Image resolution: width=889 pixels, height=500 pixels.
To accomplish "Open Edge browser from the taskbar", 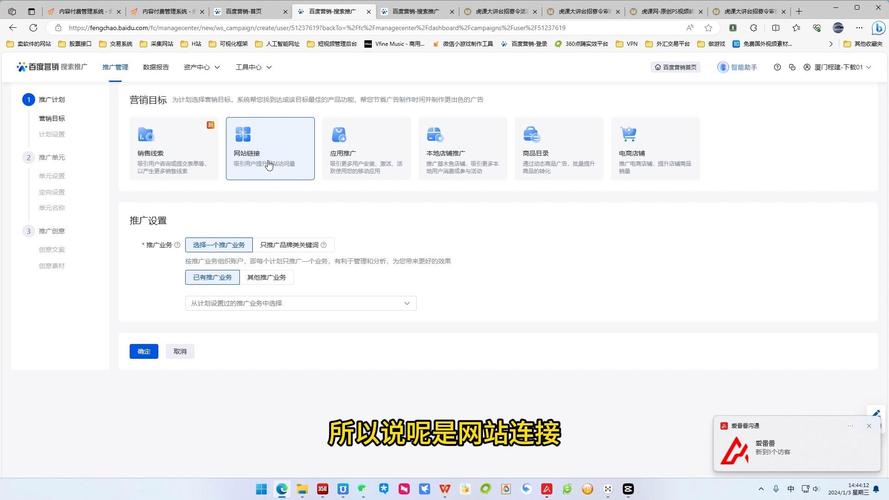I will coord(282,489).
